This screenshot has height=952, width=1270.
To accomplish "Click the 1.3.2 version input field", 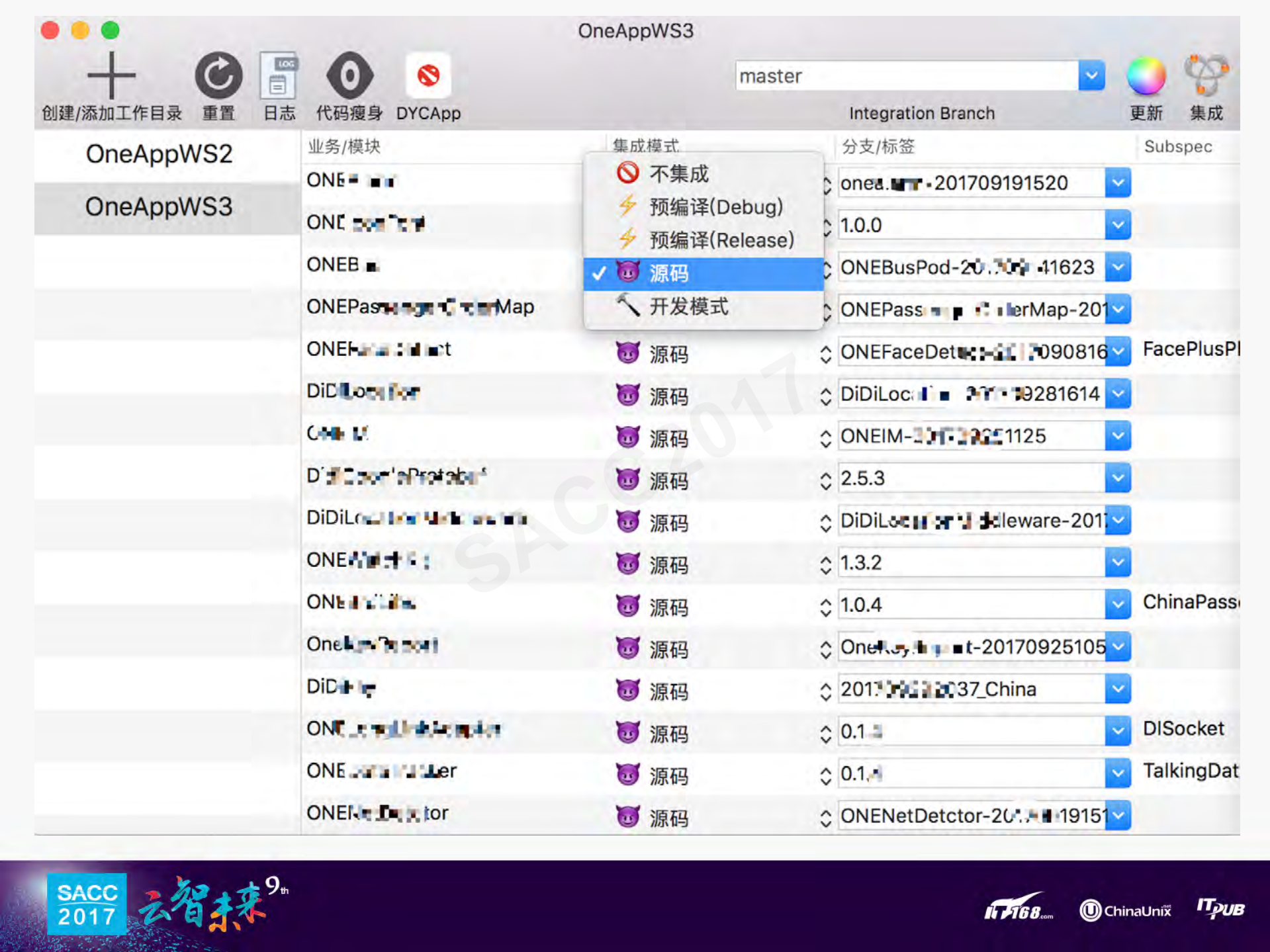I will 970,563.
